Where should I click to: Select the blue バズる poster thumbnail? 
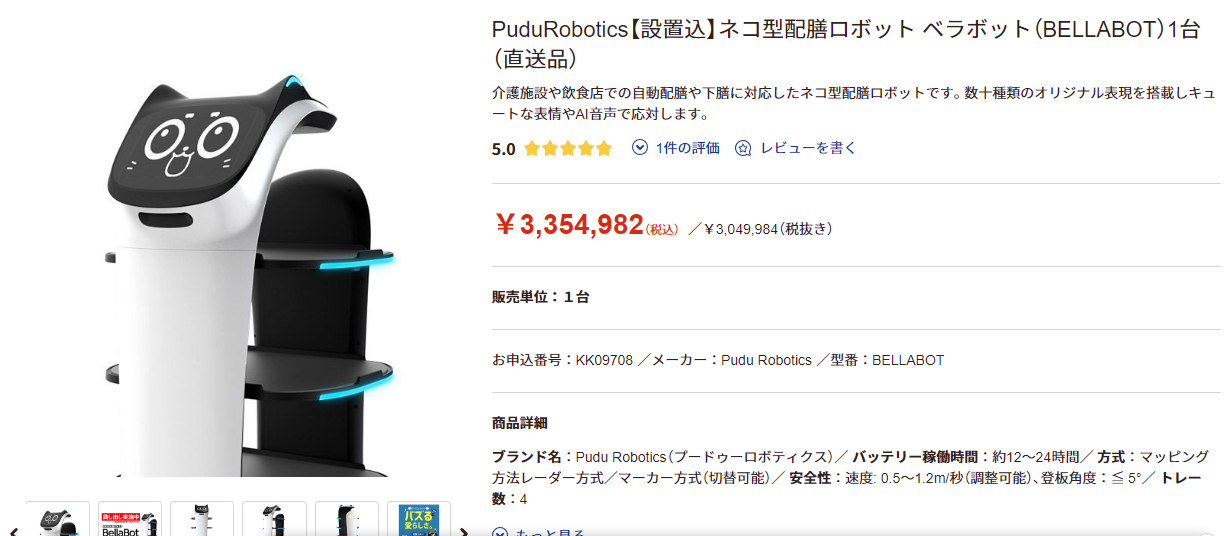pos(419,519)
